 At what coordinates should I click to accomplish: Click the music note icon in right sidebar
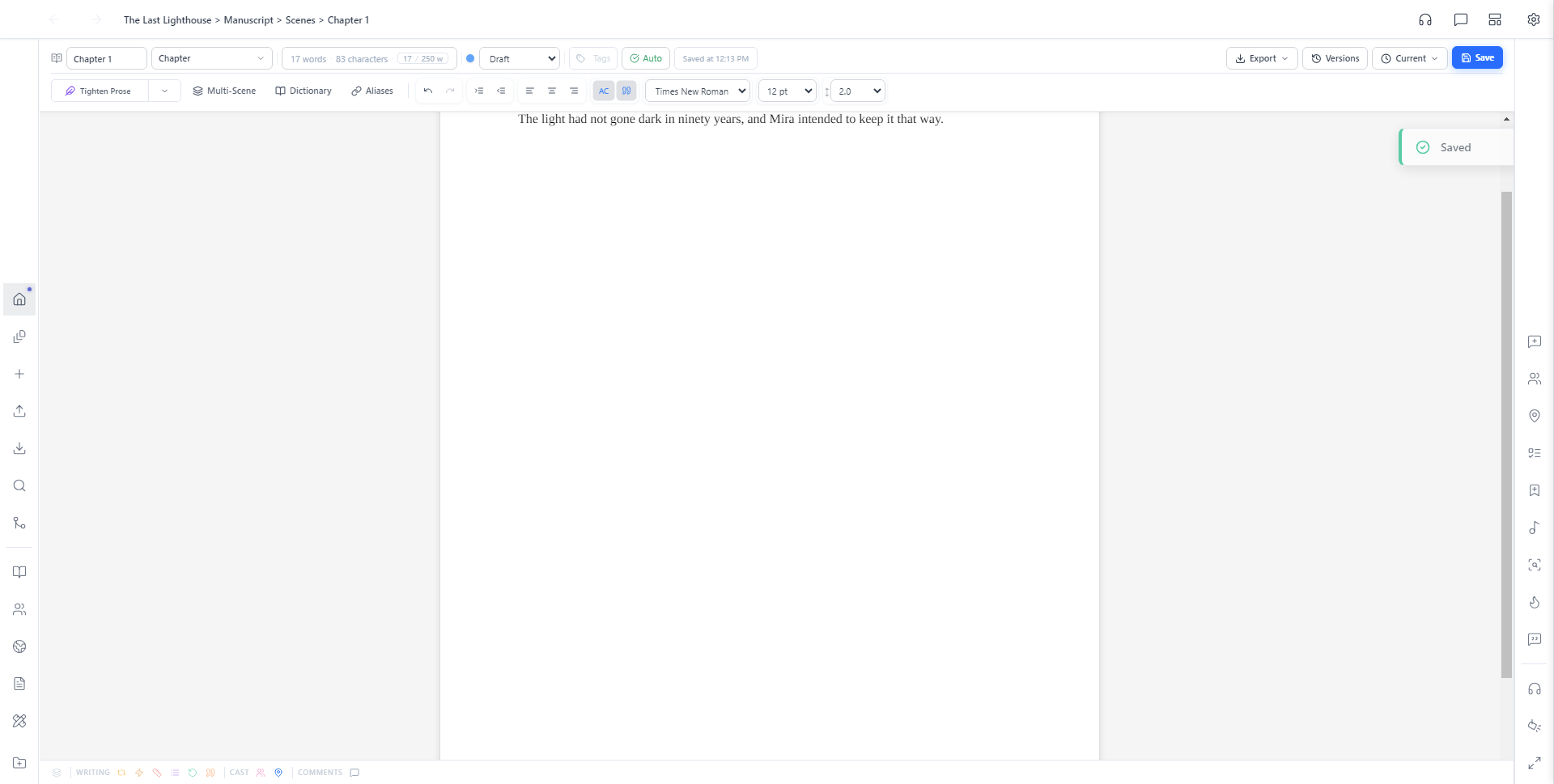coord(1535,528)
